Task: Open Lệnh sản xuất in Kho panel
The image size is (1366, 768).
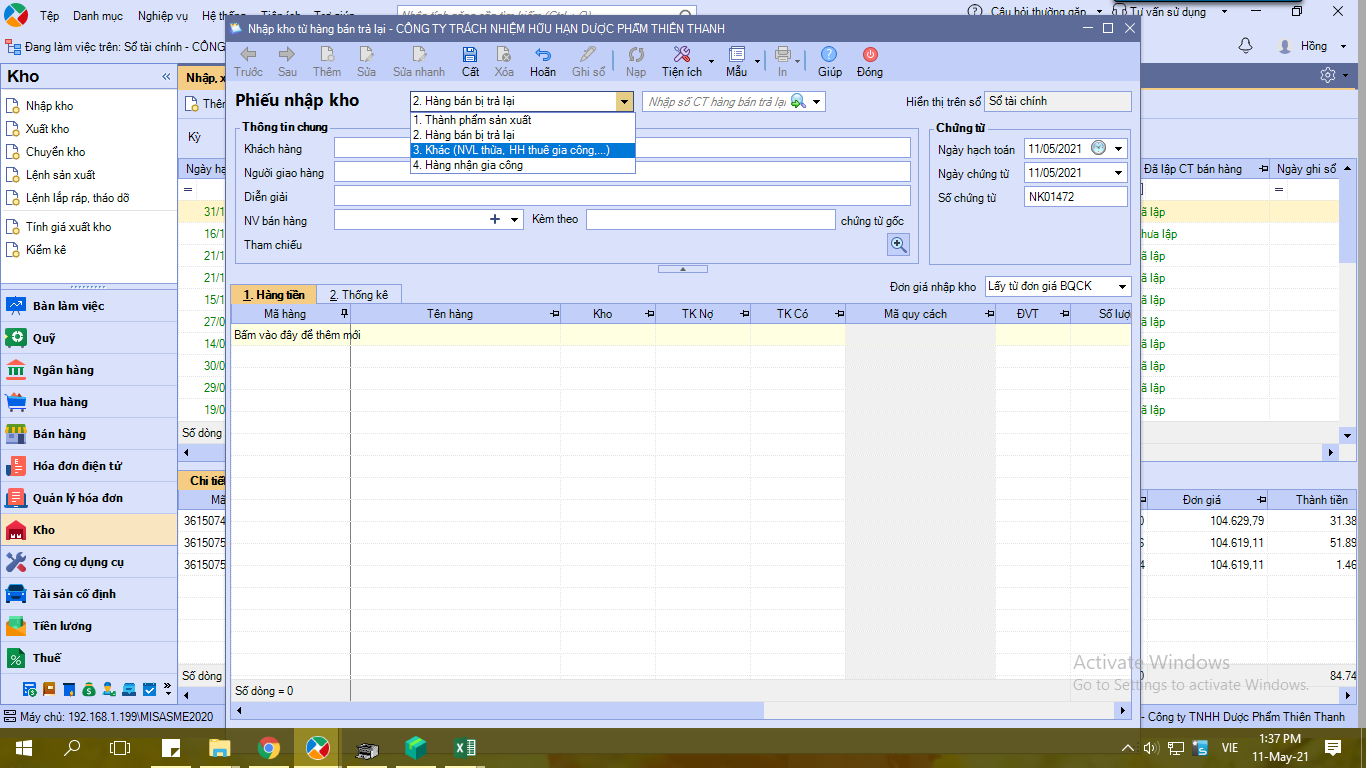Action: click(x=60, y=175)
